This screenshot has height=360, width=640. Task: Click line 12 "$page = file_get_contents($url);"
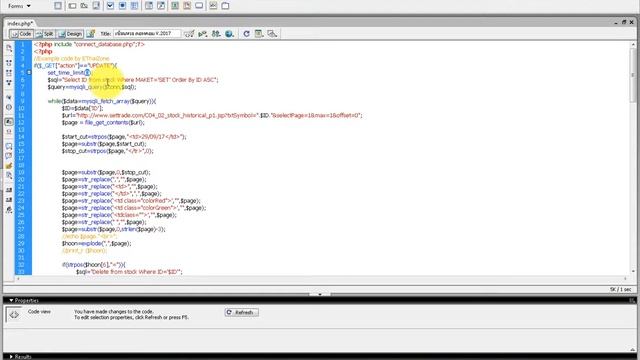tap(103, 122)
